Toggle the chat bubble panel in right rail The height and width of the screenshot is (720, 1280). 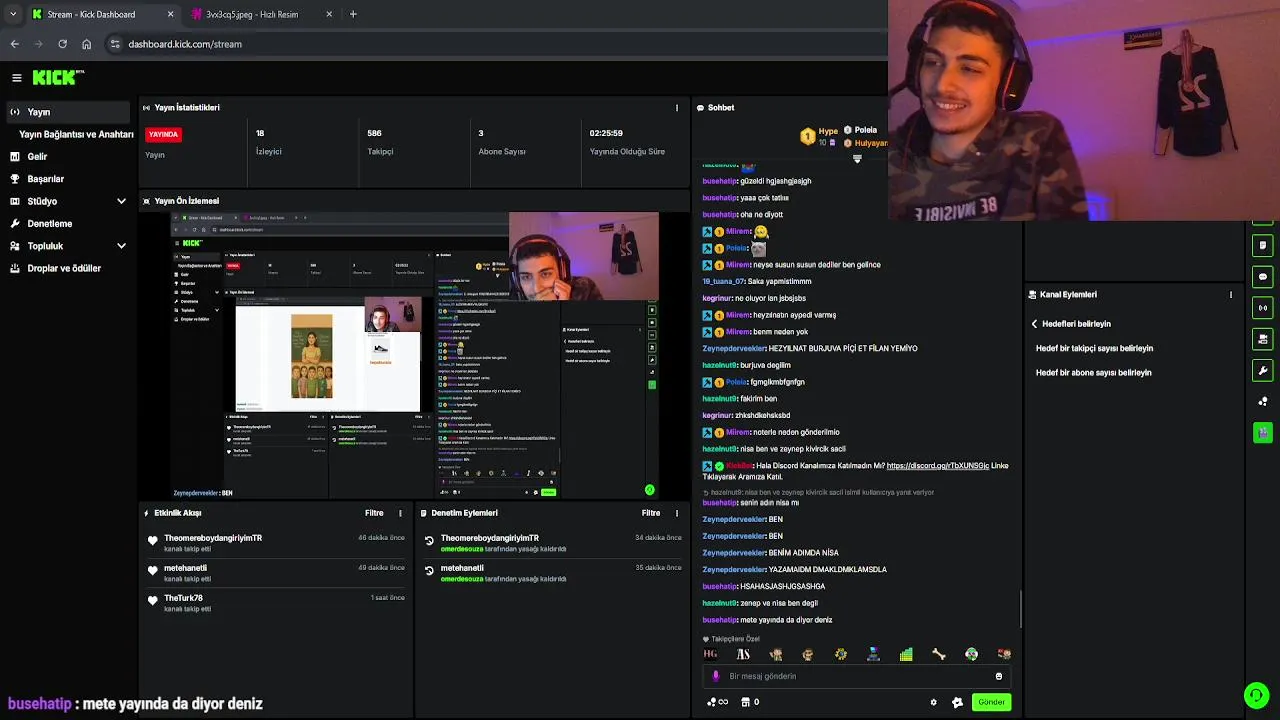[x=1263, y=277]
